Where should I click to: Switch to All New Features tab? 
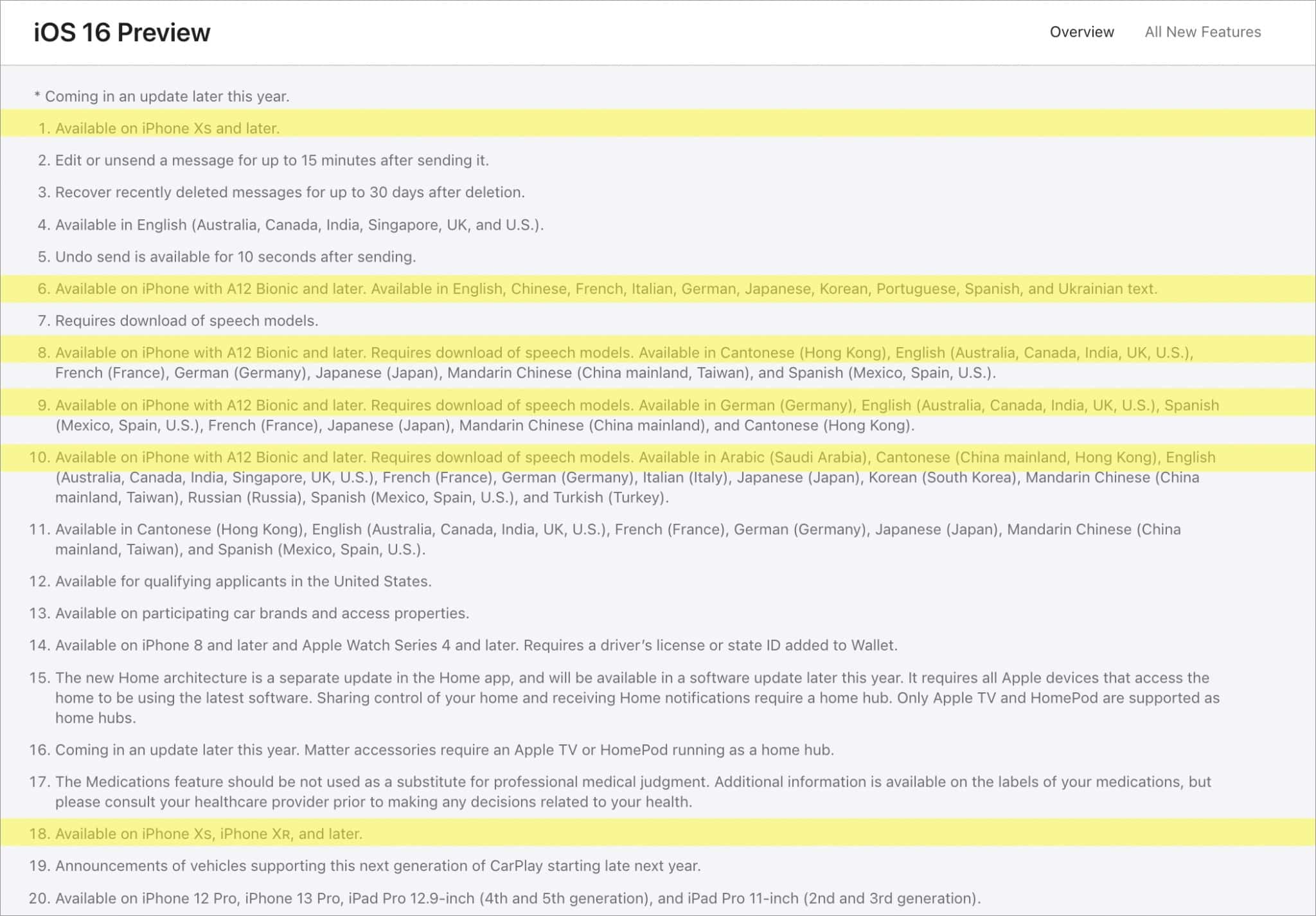click(x=1202, y=32)
